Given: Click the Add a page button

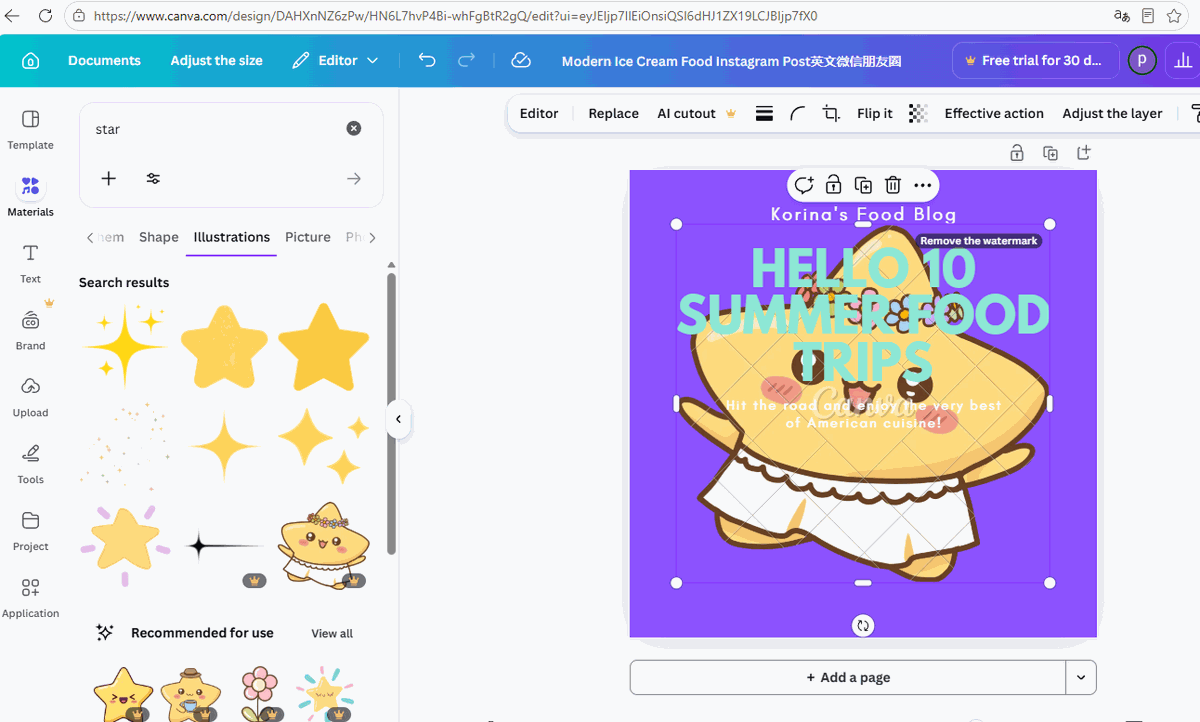Looking at the screenshot, I should tap(848, 677).
